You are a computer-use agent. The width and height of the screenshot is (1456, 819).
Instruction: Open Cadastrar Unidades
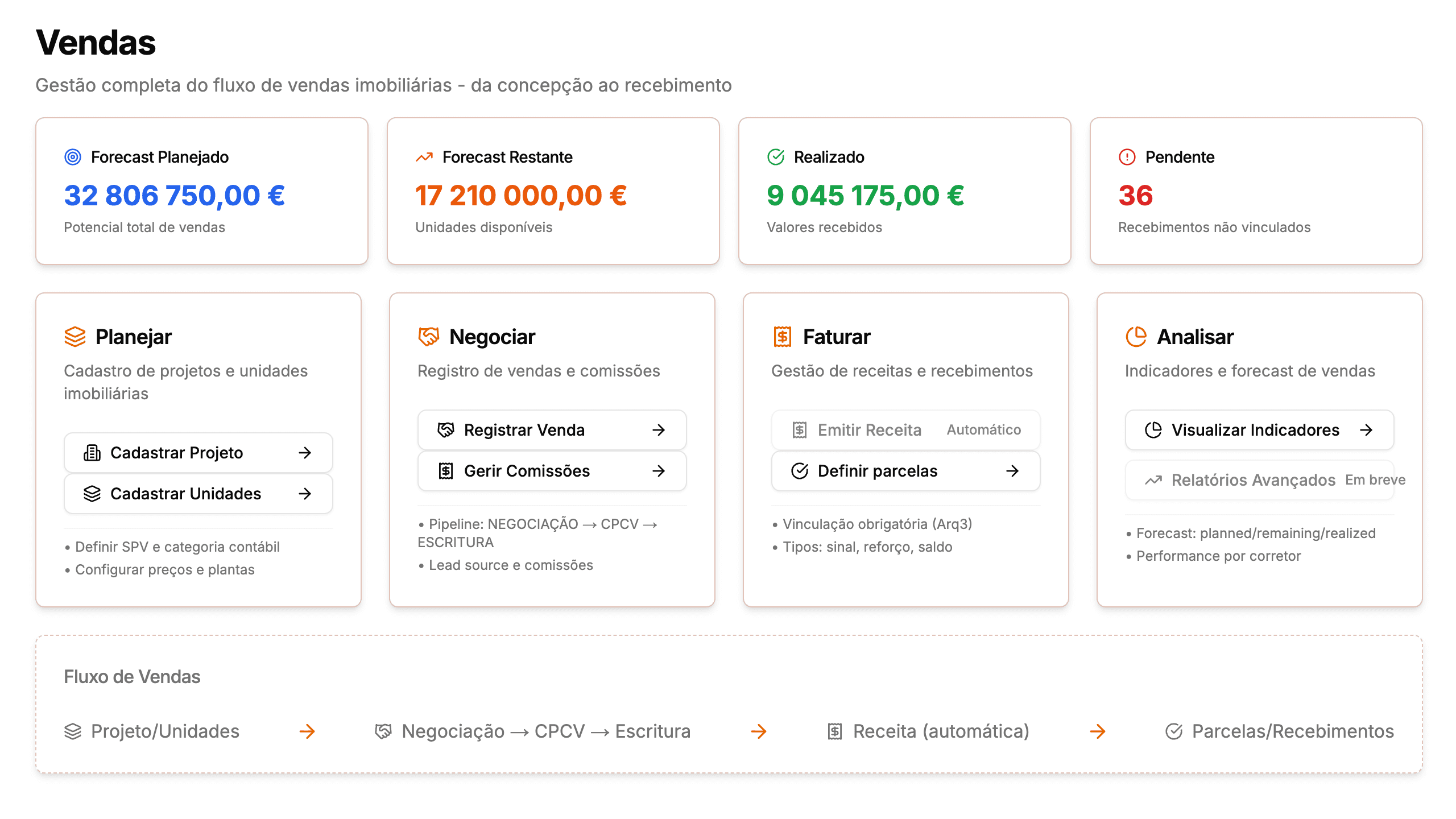click(x=198, y=494)
